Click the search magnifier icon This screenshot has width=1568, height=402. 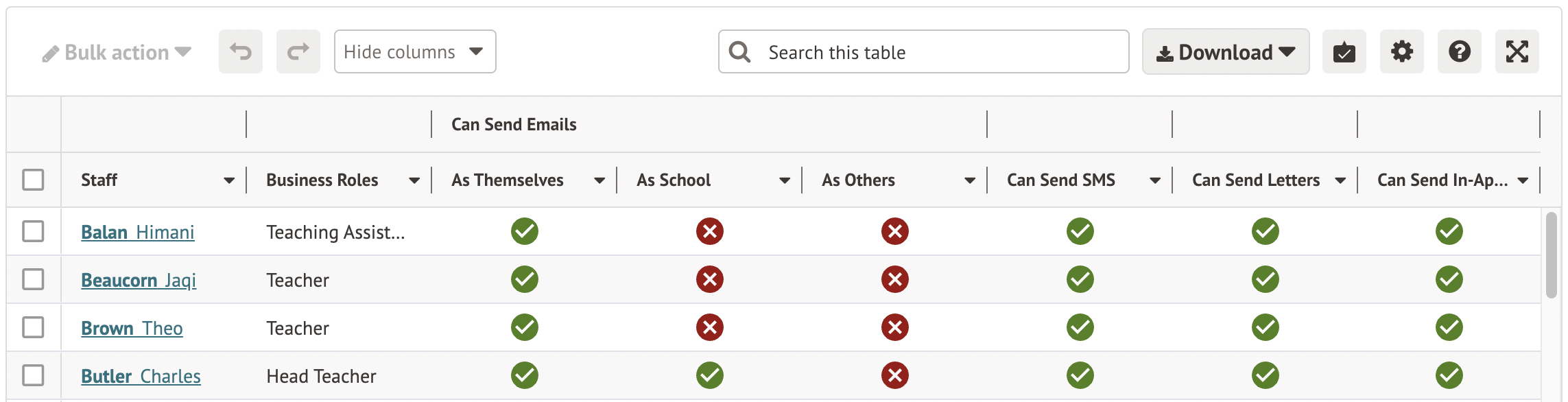(x=739, y=52)
